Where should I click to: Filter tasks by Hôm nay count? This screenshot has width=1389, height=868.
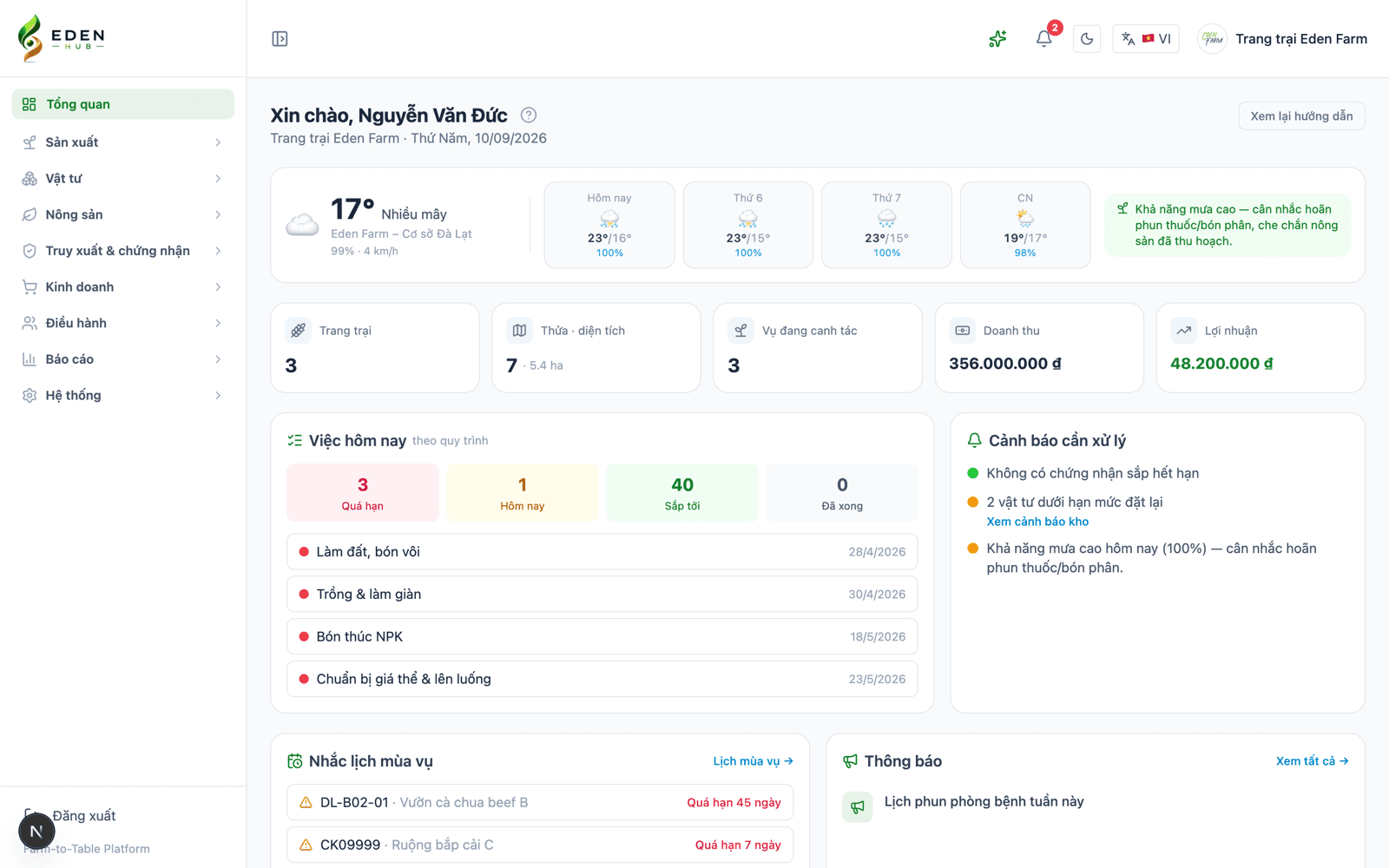tap(523, 493)
